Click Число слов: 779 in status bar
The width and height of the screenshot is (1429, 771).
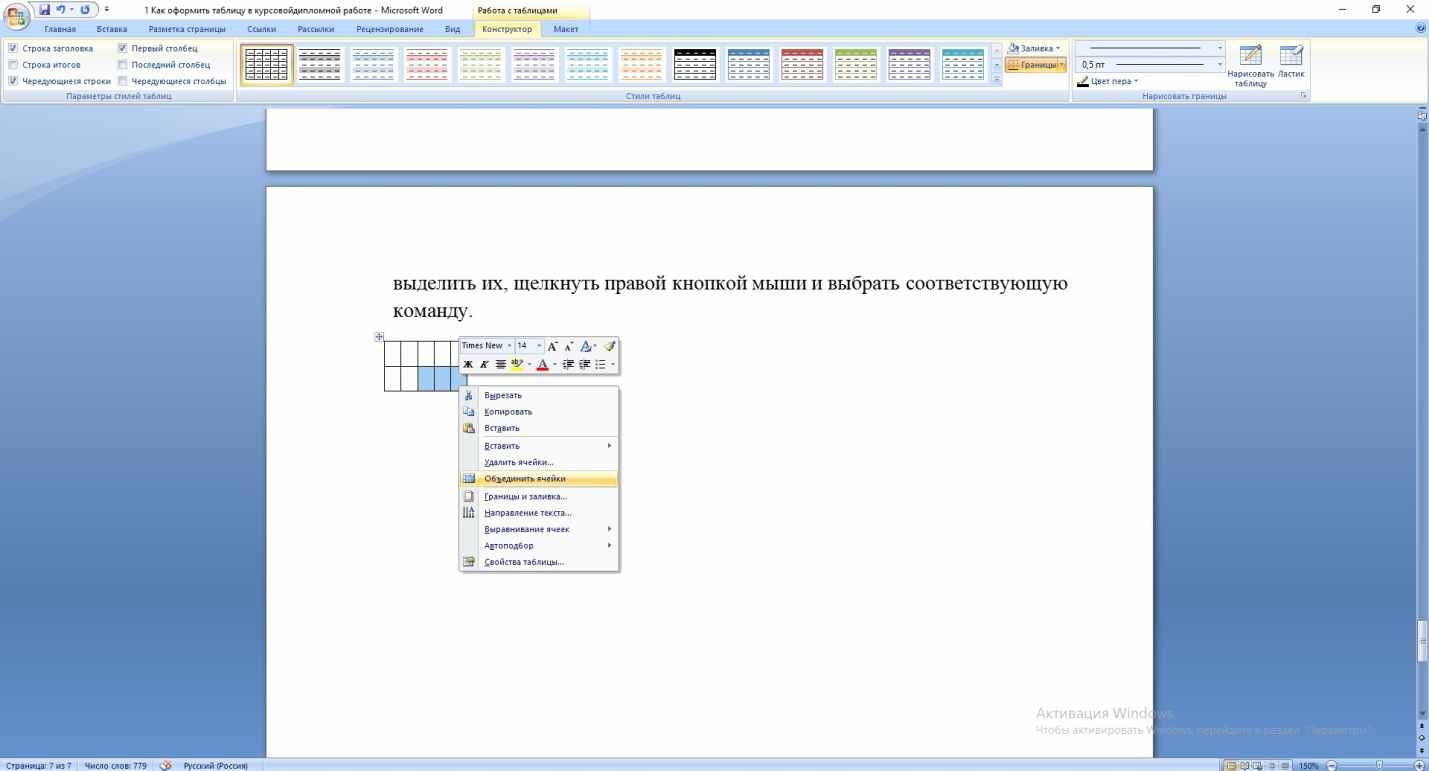(116, 765)
